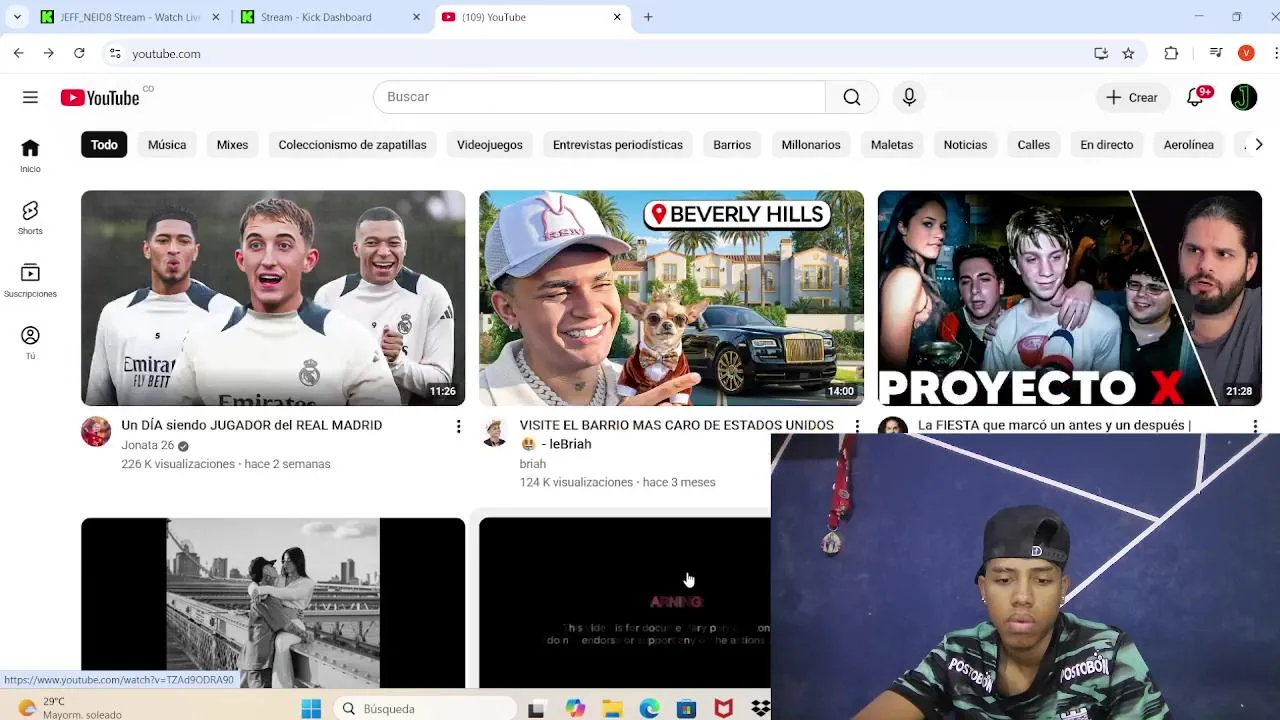Bookmark this page with the star

[x=1128, y=53]
